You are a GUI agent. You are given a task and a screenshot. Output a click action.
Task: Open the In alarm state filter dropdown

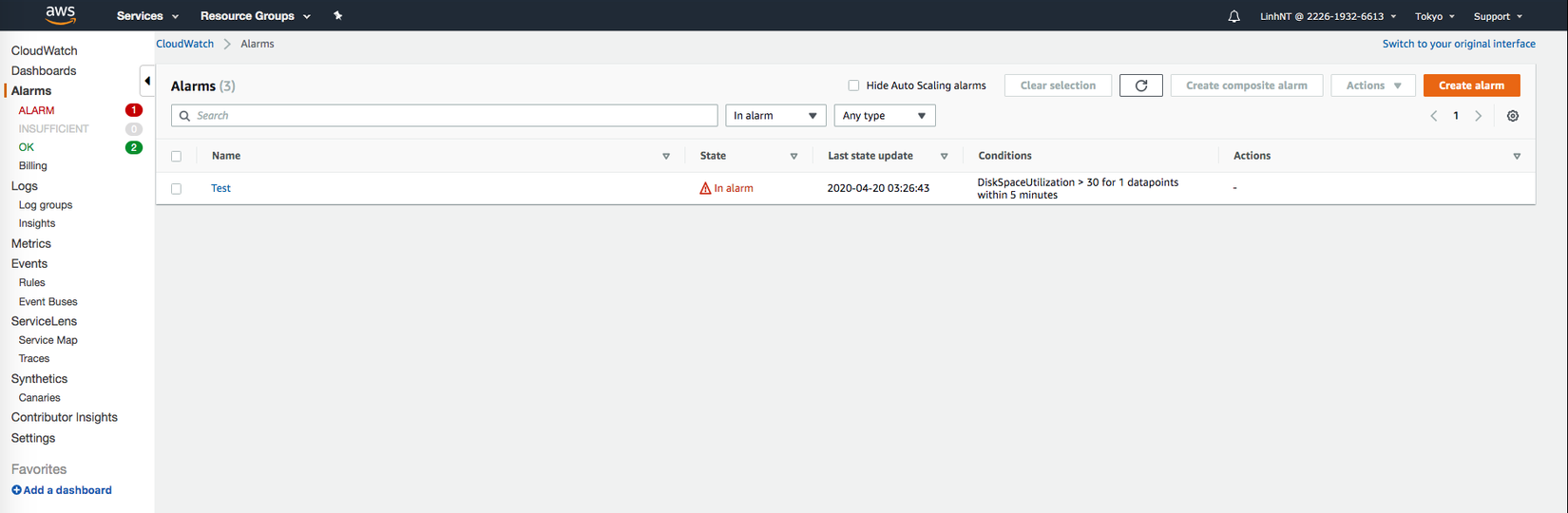pos(775,116)
